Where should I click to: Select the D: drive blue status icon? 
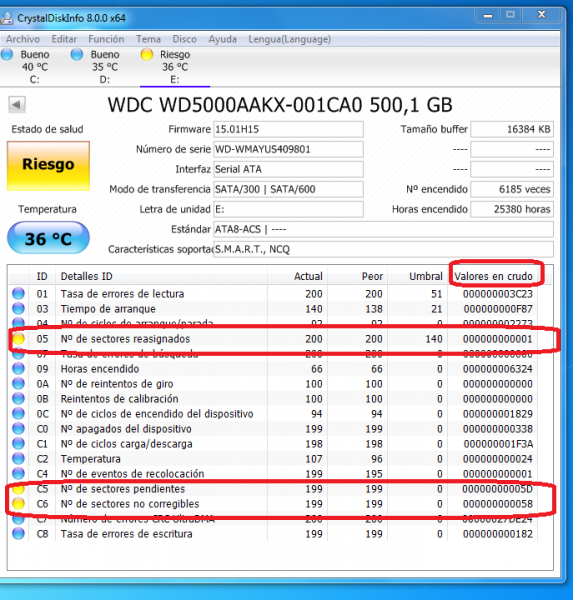pyautogui.click(x=77, y=54)
